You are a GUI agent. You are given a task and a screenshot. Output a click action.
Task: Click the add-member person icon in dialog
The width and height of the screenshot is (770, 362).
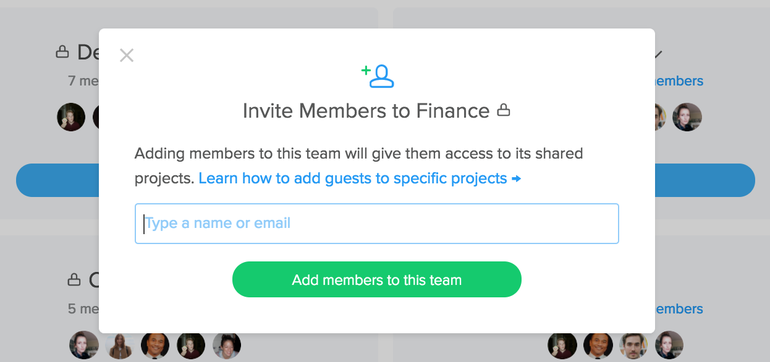(378, 76)
